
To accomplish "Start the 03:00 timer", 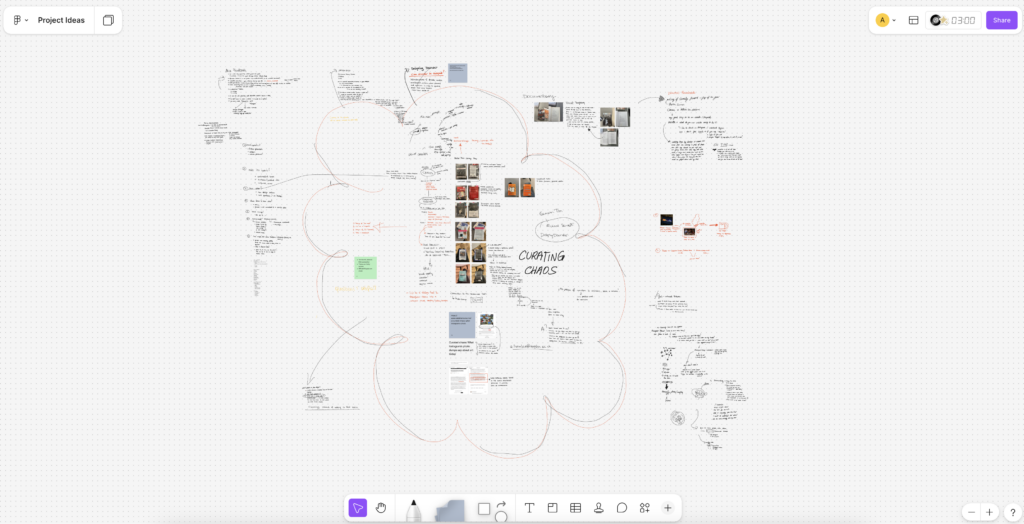I will [962, 20].
